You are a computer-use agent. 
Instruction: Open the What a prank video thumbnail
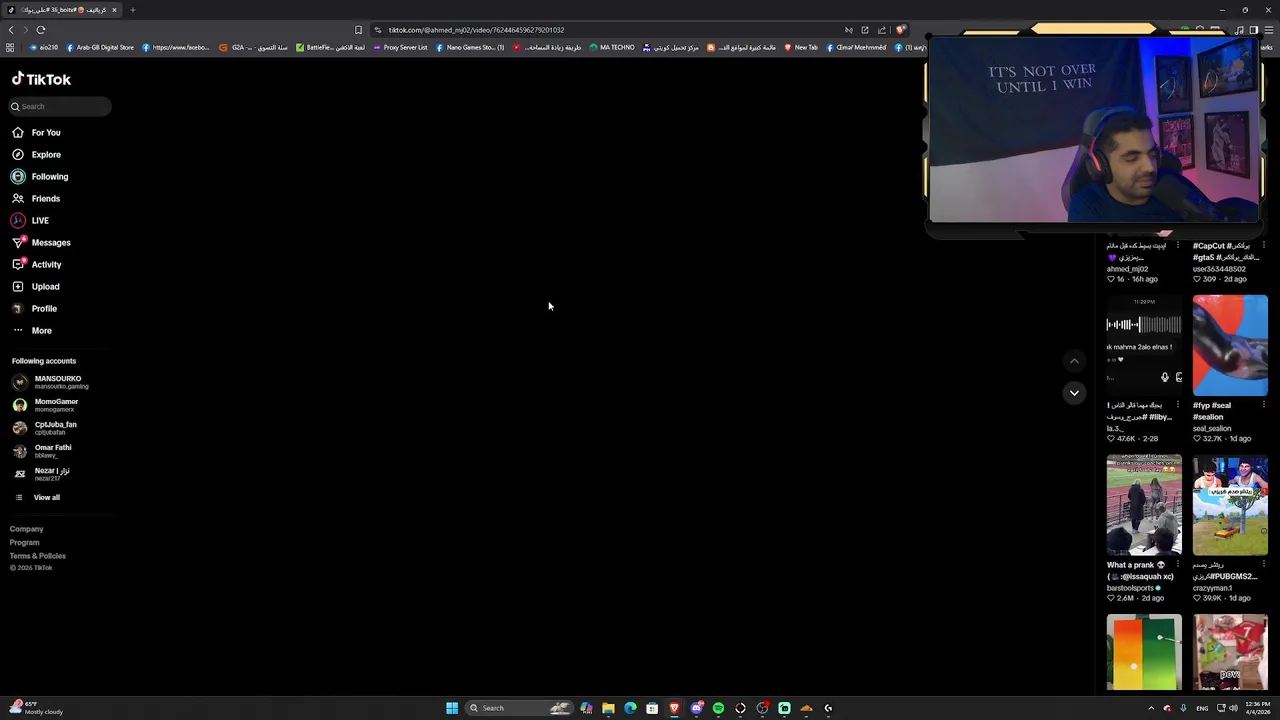click(1144, 505)
